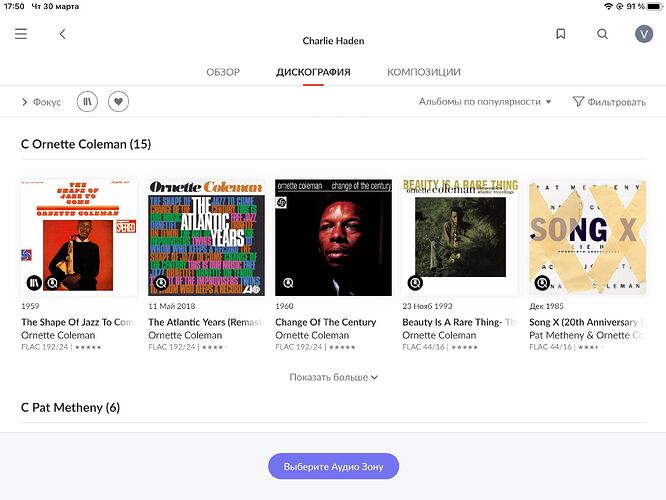This screenshot has height=500, width=666.
Task: Click FLAC 192/24 under Change Of The Century
Action: [x=299, y=347]
